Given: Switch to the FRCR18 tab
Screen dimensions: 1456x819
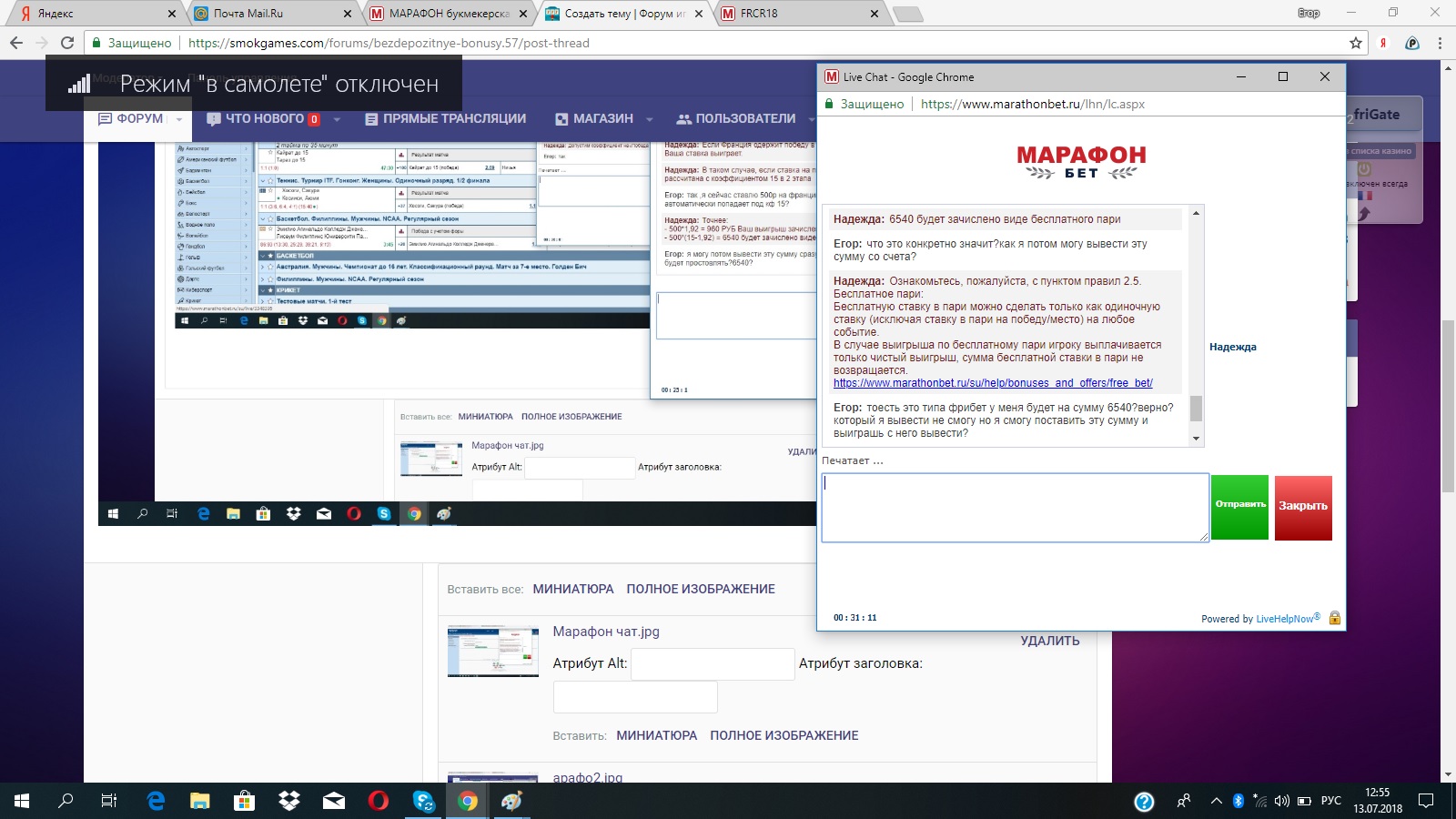Looking at the screenshot, I should coord(799,14).
